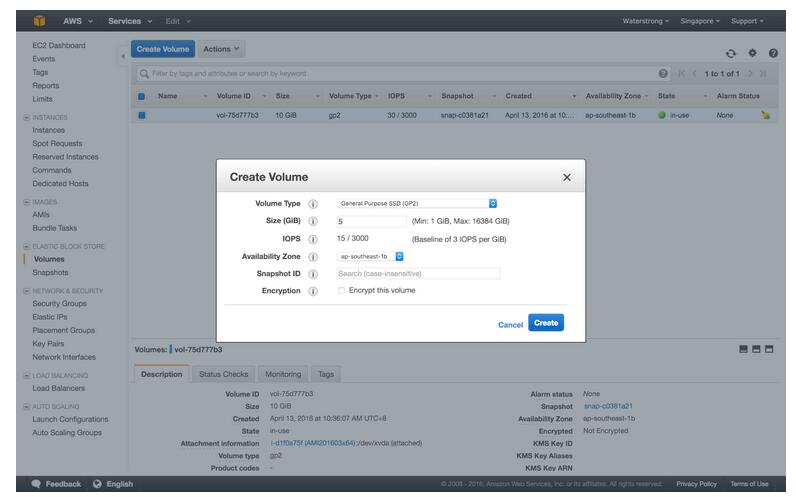The height and width of the screenshot is (497, 796).
Task: Open the settings gear icon
Action: pyautogui.click(x=752, y=53)
